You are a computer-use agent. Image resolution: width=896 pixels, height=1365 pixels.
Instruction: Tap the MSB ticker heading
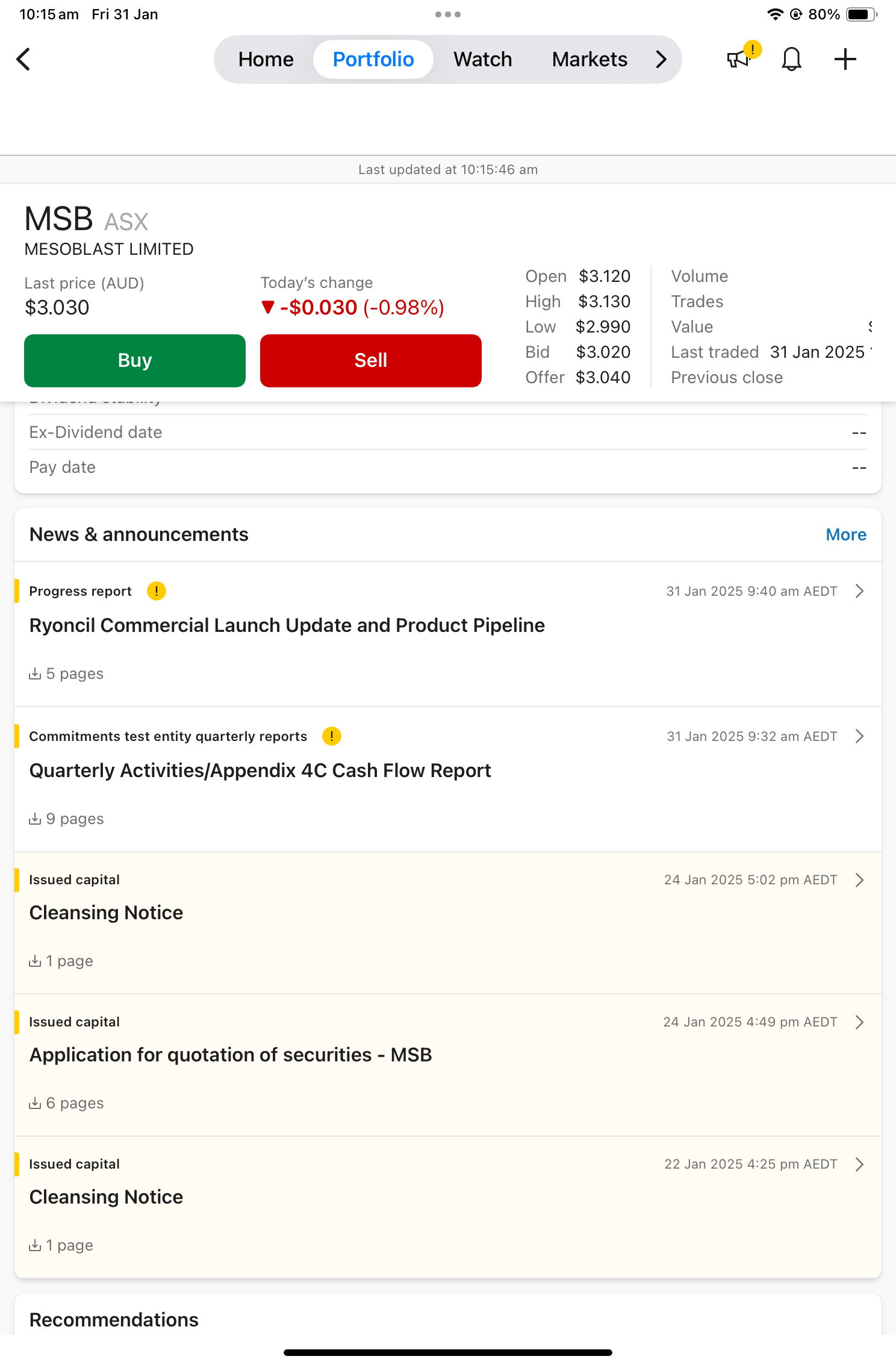pos(58,219)
